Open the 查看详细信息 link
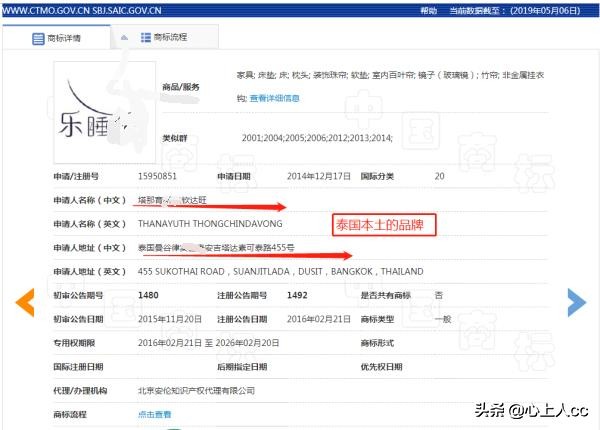This screenshot has height=430, width=600. point(274,98)
